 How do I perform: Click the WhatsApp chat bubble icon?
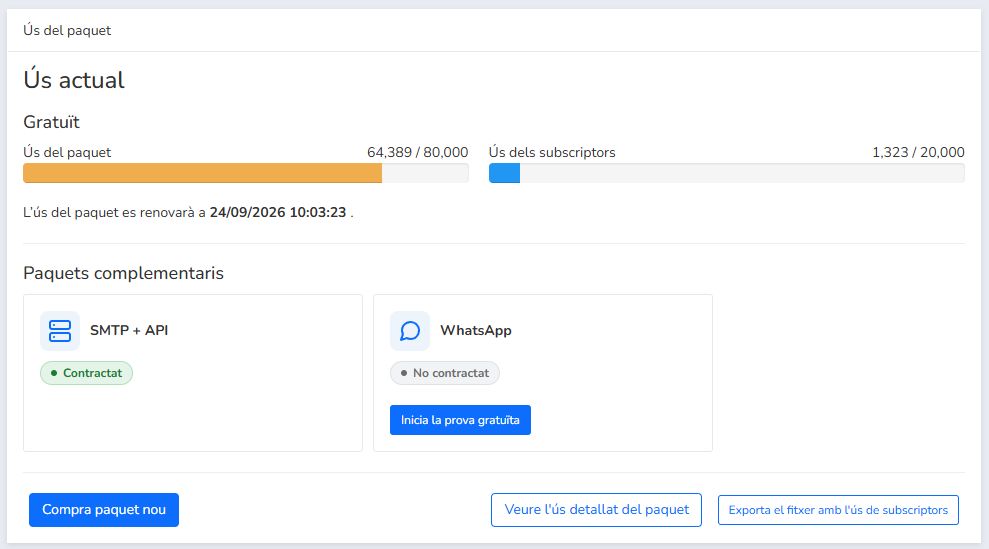click(x=410, y=331)
